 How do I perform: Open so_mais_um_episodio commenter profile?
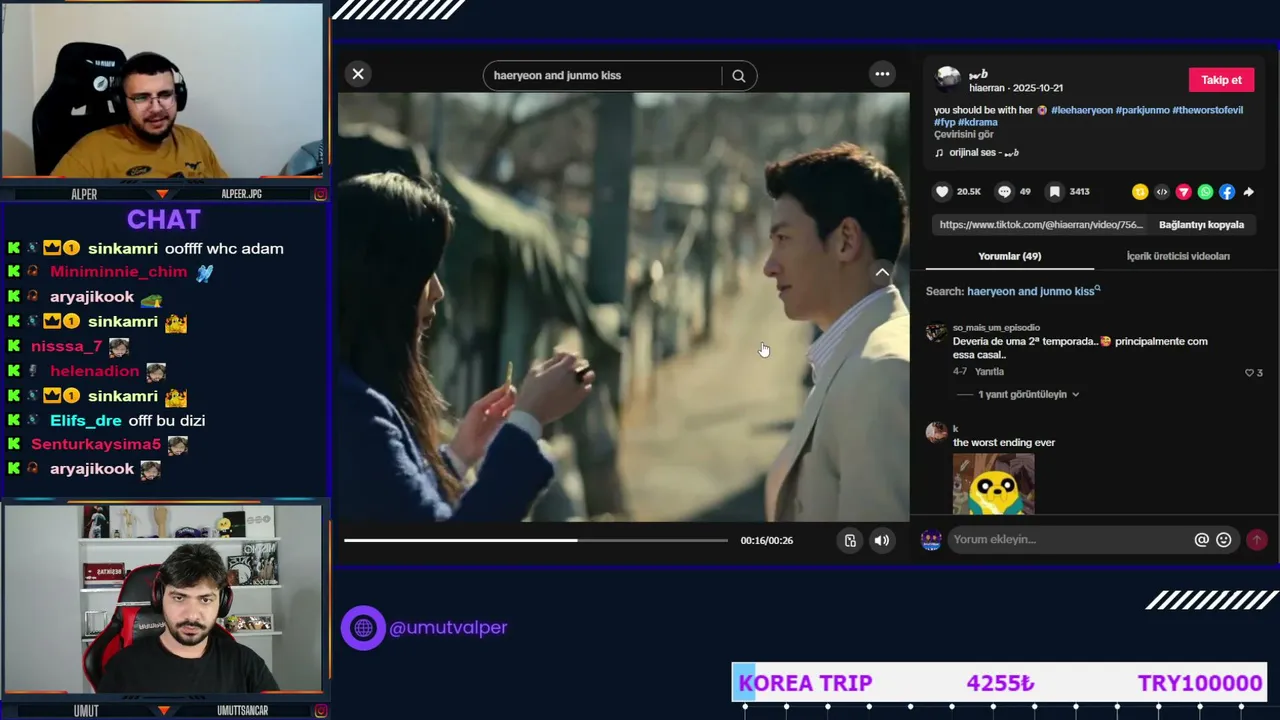pyautogui.click(x=996, y=327)
